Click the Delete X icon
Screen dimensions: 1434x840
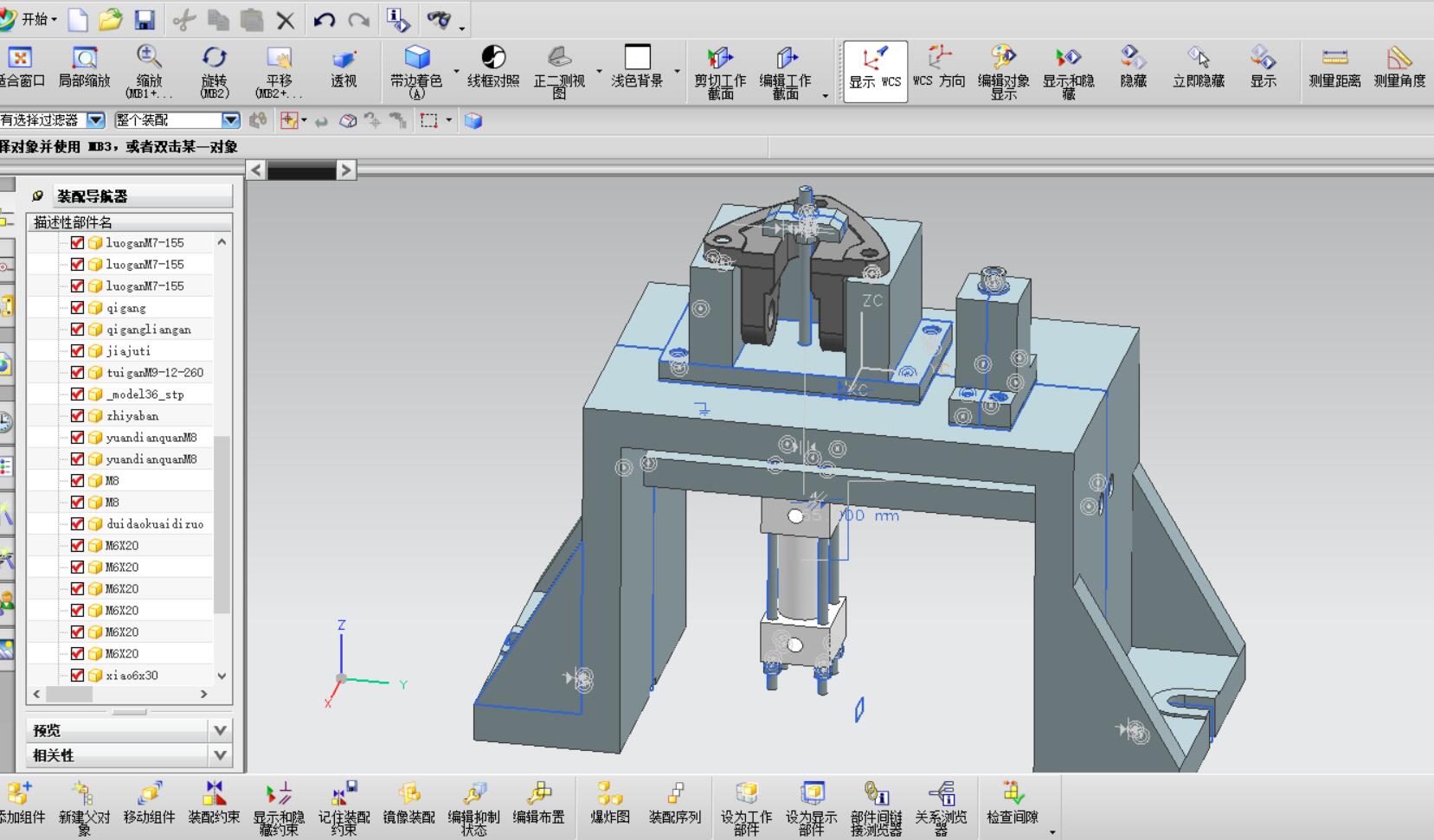(286, 21)
